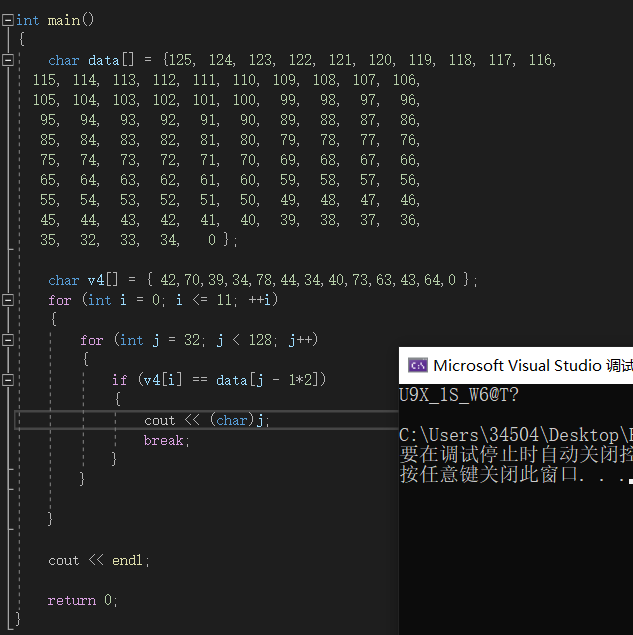Click the v4 variable in its declaration
This screenshot has width=633, height=635.
[x=96, y=280]
